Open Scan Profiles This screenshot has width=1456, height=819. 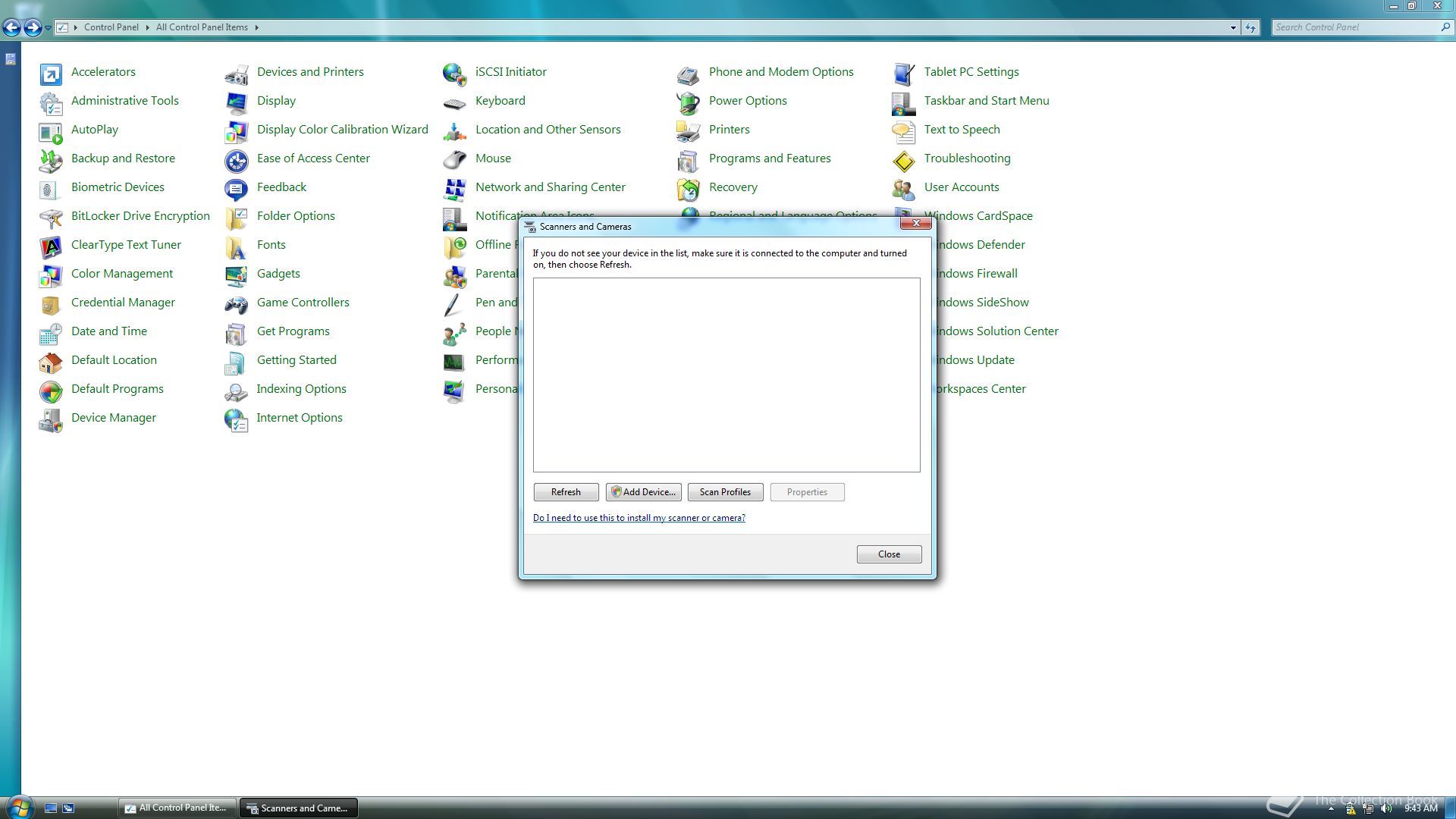click(x=725, y=492)
